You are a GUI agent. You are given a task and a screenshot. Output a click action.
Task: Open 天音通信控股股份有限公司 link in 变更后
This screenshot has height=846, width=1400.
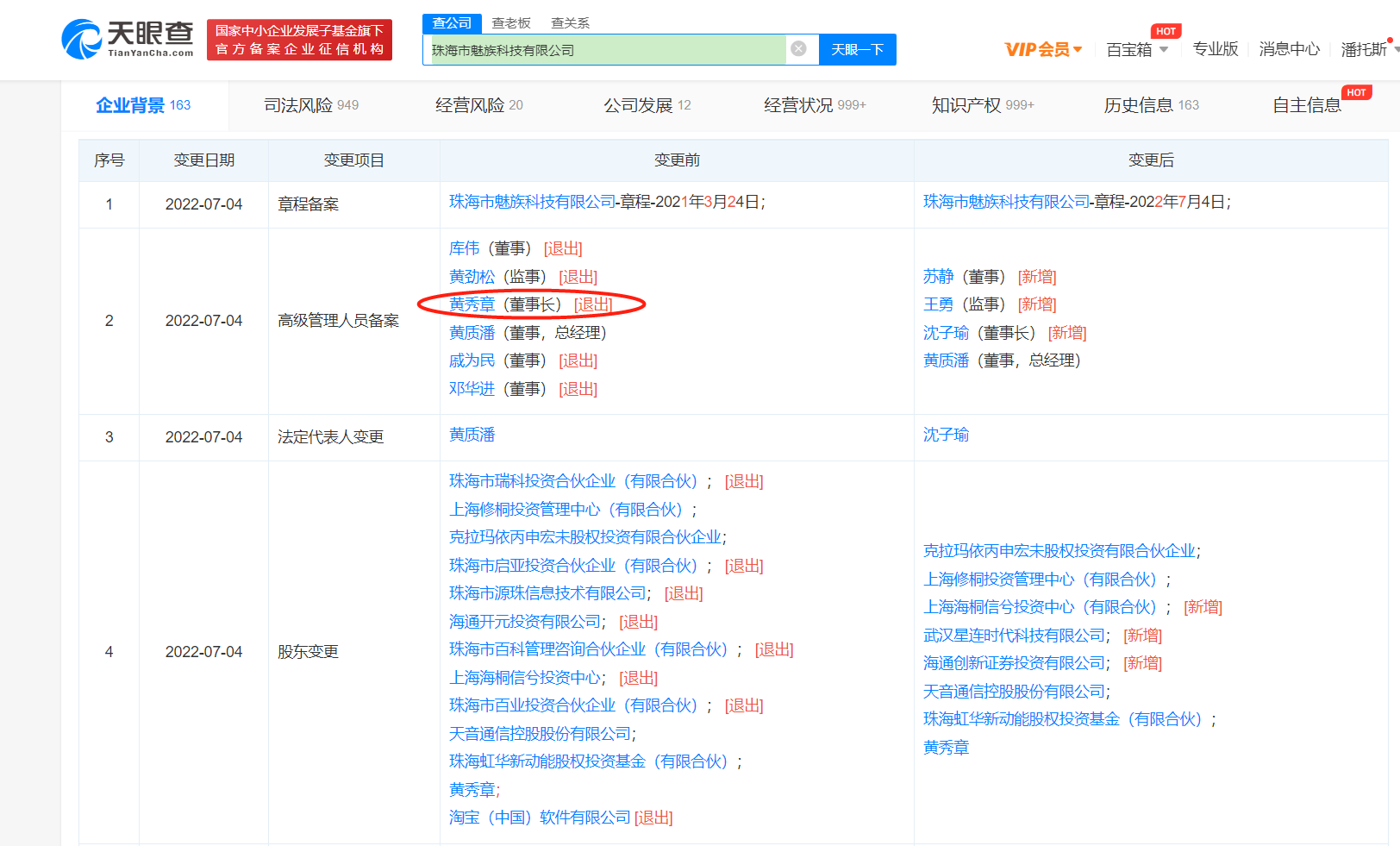[x=1014, y=692]
